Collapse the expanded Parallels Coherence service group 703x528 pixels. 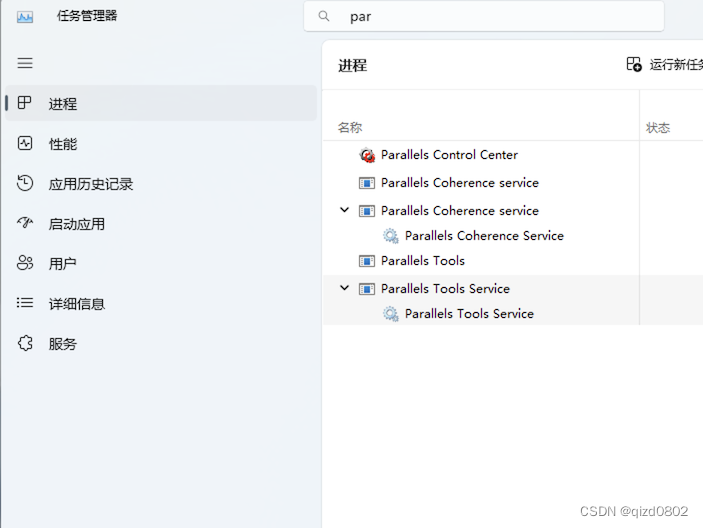pyautogui.click(x=344, y=210)
